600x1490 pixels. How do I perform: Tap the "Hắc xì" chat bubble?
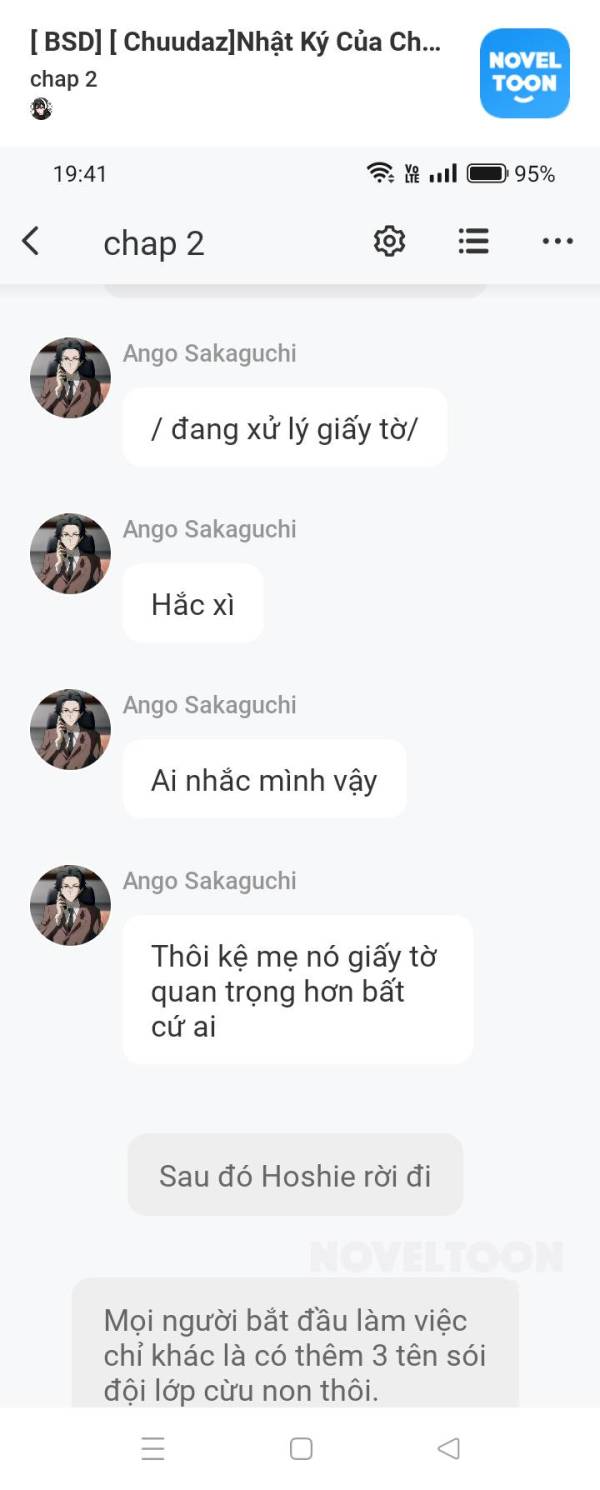click(193, 604)
